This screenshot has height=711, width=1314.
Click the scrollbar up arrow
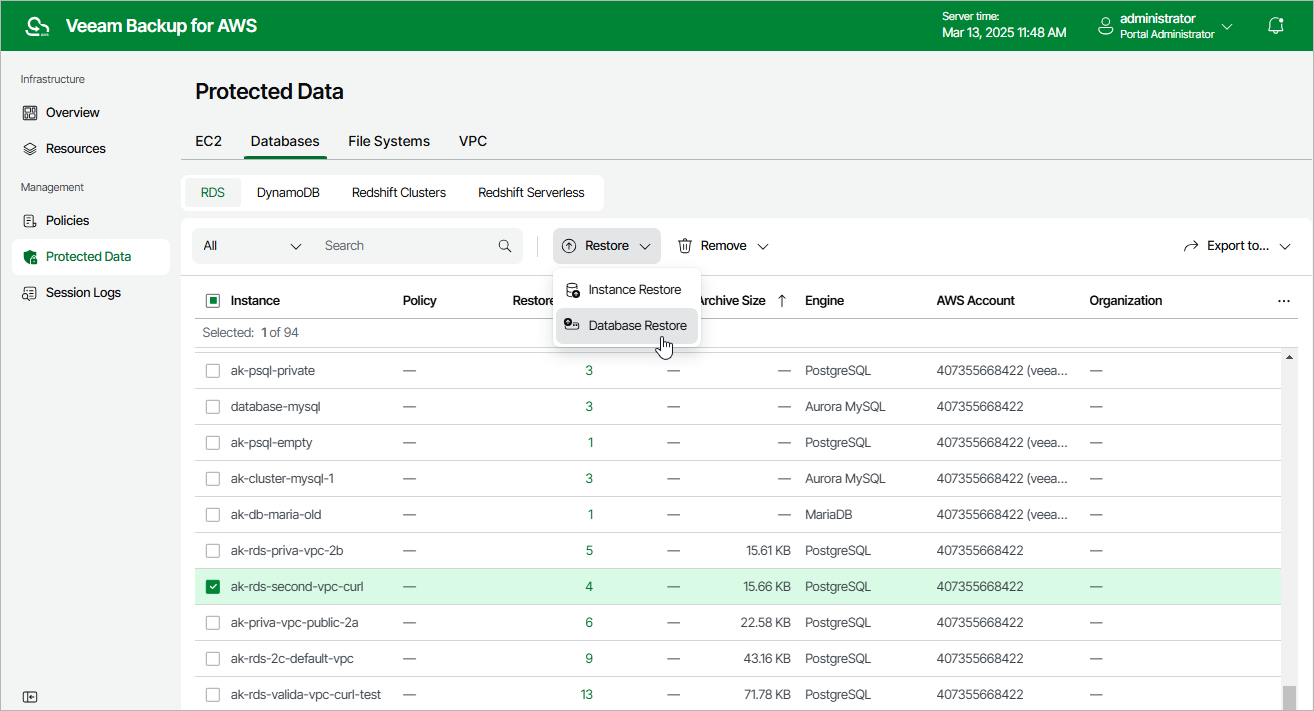coord(1288,357)
